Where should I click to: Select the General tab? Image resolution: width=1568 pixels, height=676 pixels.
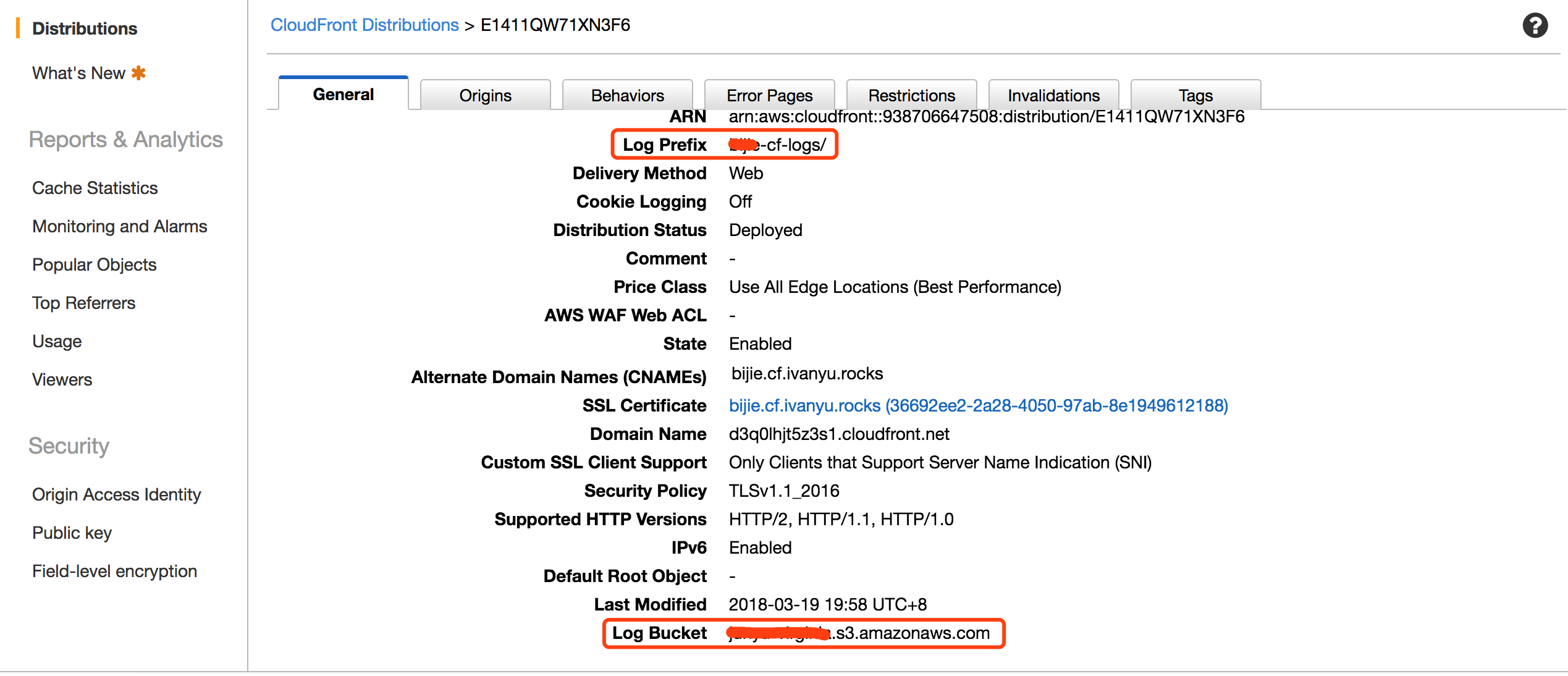[343, 95]
